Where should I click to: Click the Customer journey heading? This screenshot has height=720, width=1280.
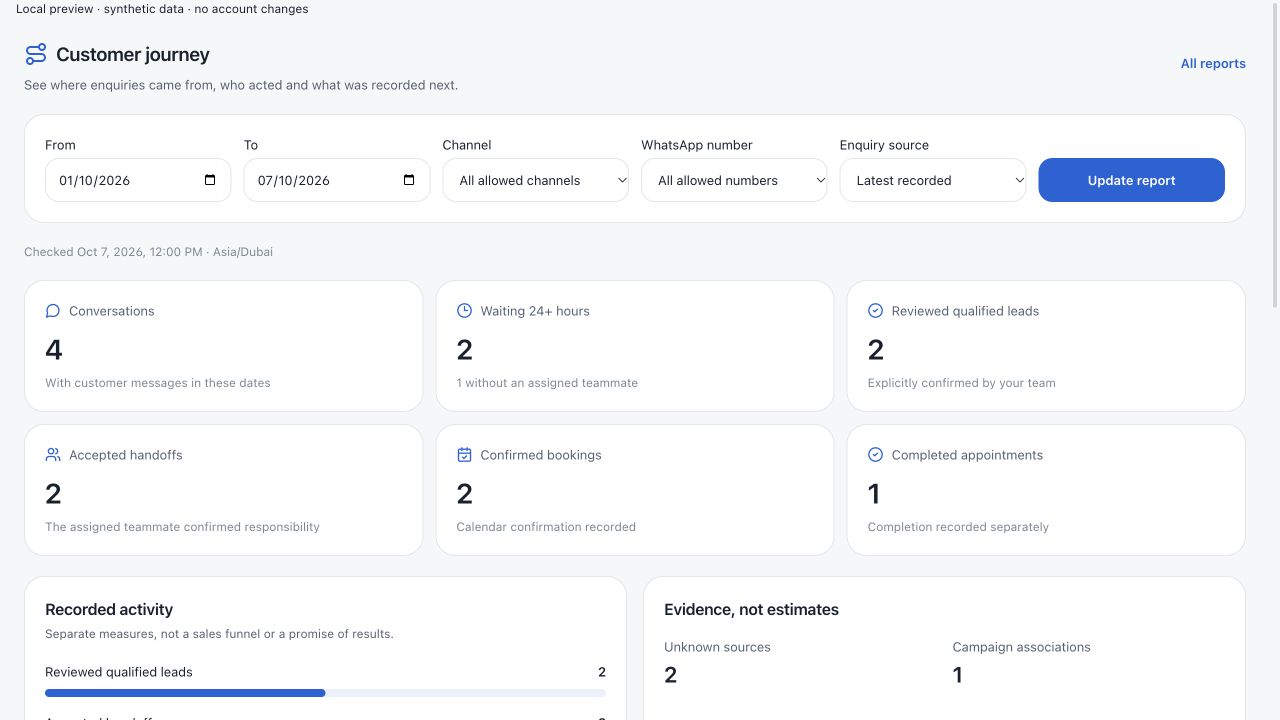pyautogui.click(x=133, y=54)
